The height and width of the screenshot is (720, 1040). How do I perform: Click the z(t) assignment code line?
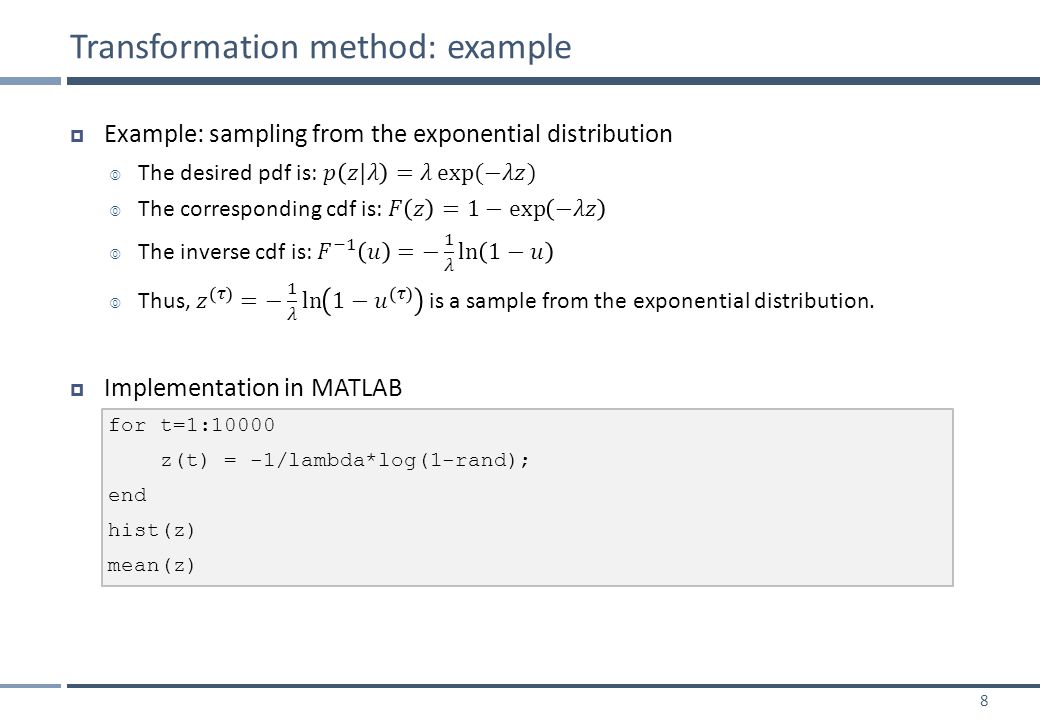[x=345, y=460]
